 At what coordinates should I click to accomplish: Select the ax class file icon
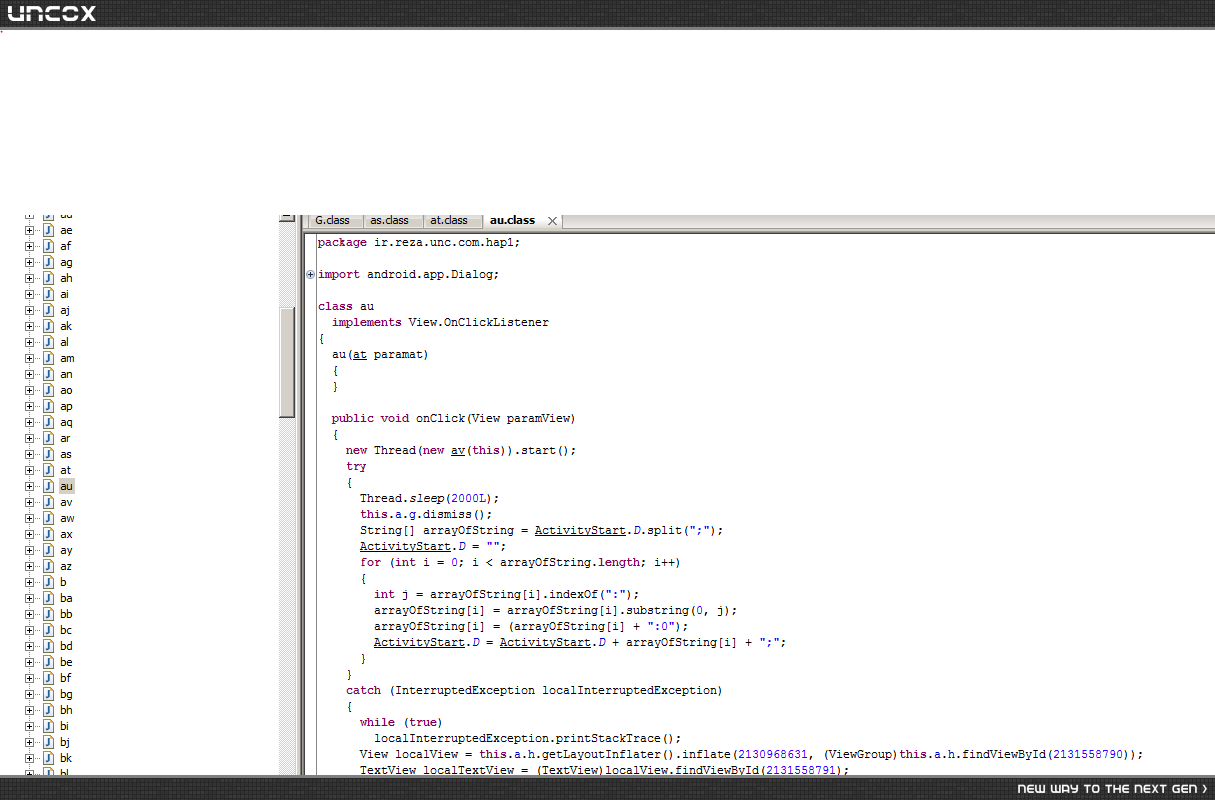pos(47,534)
